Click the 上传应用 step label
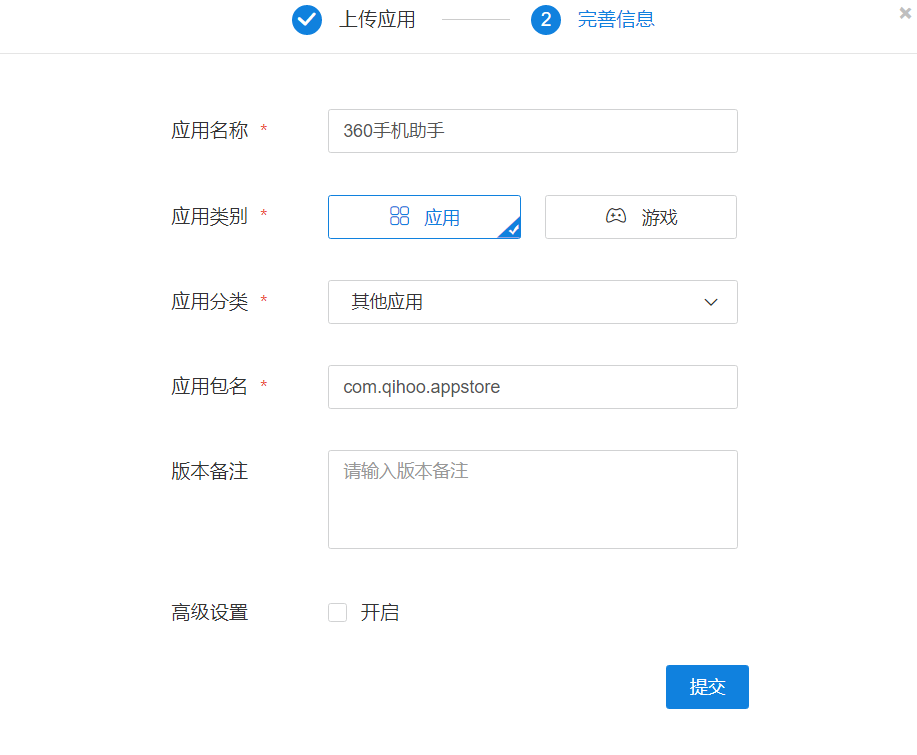 (377, 19)
